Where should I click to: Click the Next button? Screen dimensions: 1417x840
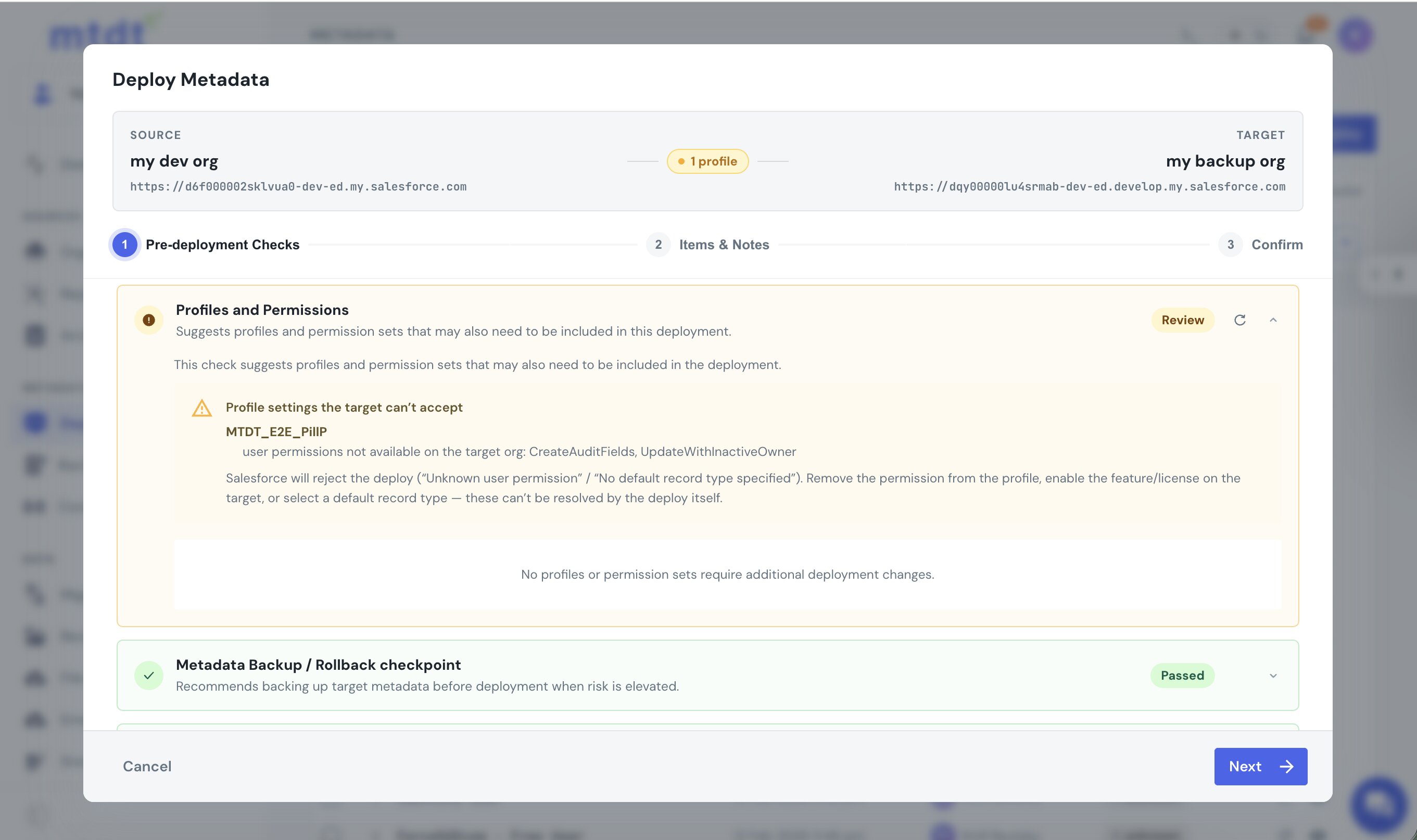point(1260,766)
